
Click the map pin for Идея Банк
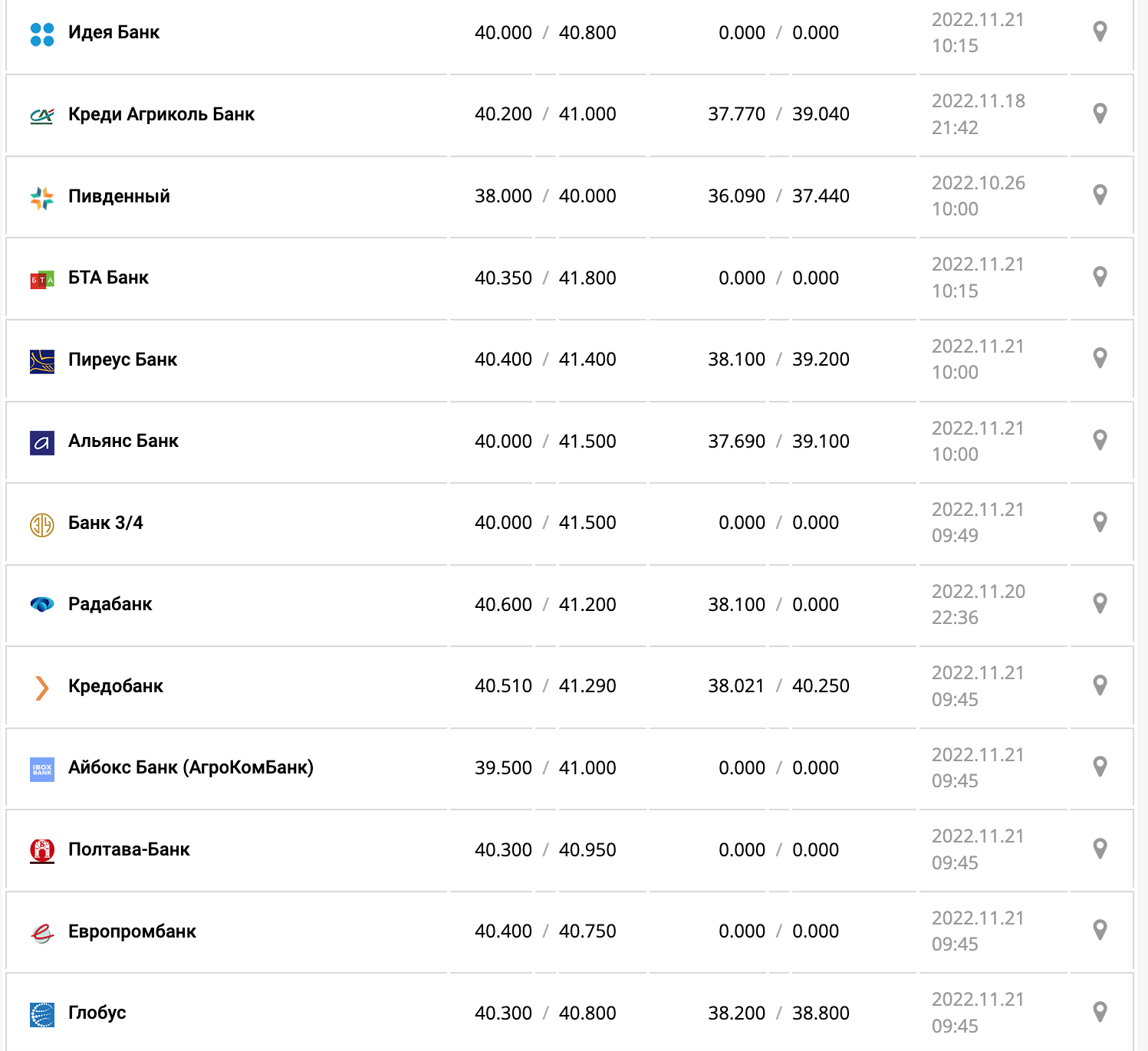(1100, 31)
